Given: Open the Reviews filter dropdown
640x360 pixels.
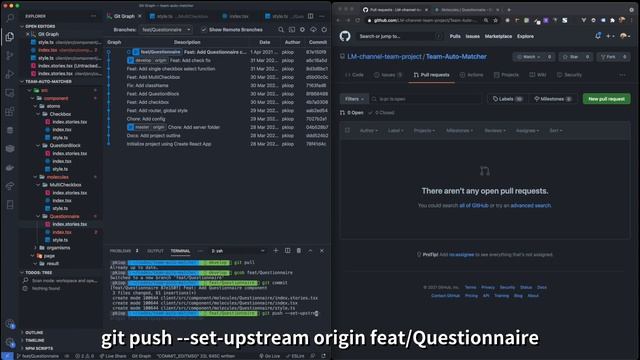Looking at the screenshot, I should pos(495,131).
